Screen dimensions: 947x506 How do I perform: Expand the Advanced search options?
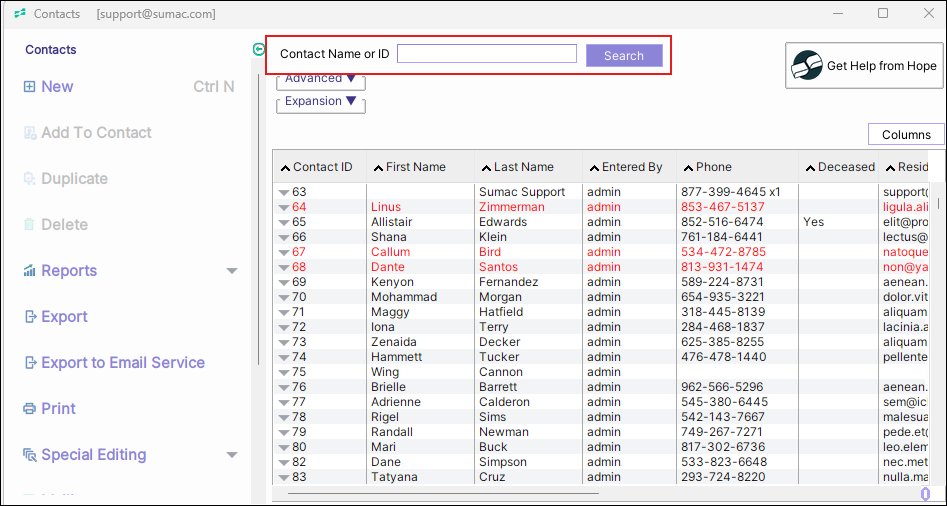(320, 80)
